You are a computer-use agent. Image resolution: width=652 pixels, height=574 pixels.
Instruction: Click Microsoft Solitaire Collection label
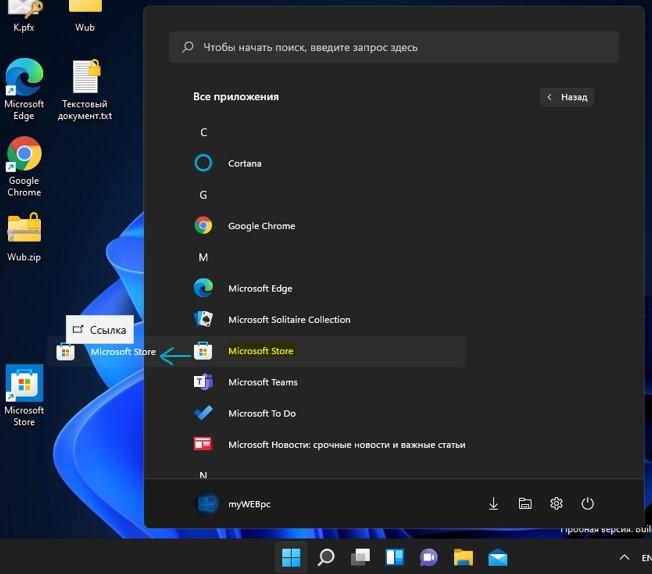tap(289, 319)
